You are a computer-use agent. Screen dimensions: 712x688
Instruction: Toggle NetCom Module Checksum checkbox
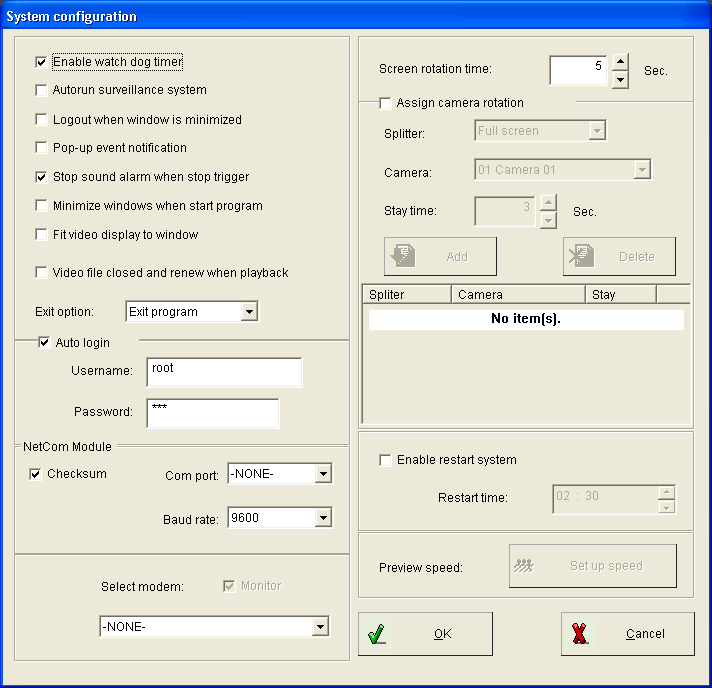point(36,474)
